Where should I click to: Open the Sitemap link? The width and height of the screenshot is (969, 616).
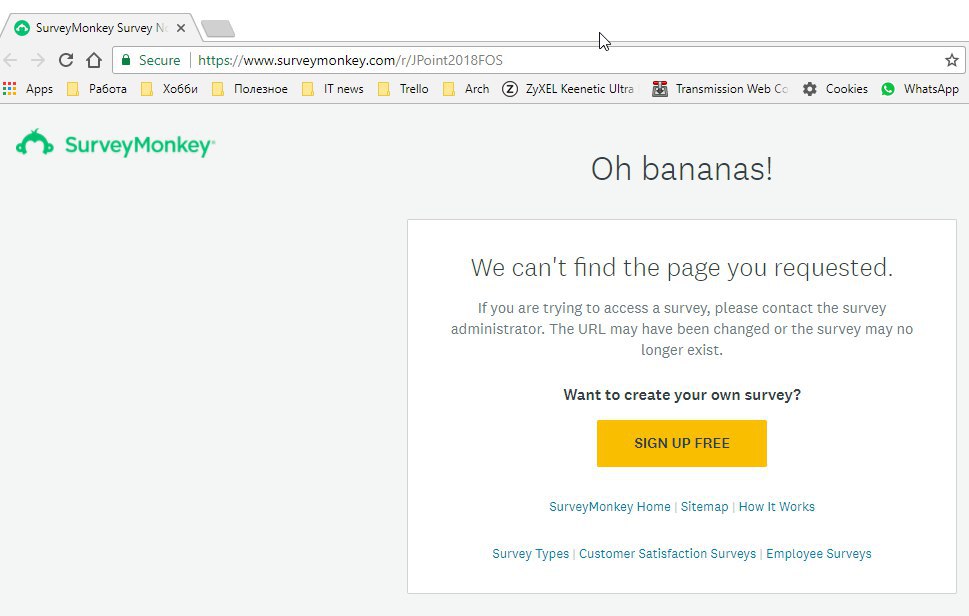[705, 507]
